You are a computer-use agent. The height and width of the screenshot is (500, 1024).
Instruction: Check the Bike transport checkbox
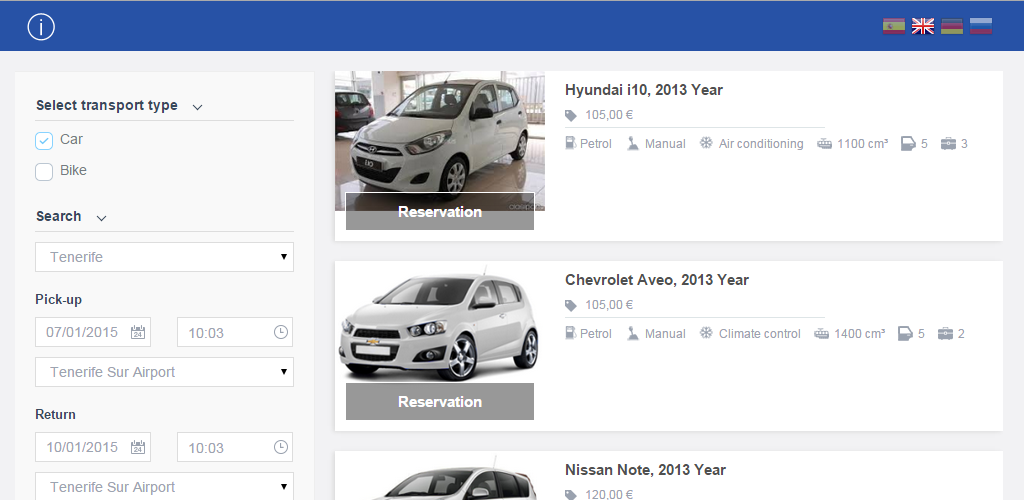pos(44,172)
